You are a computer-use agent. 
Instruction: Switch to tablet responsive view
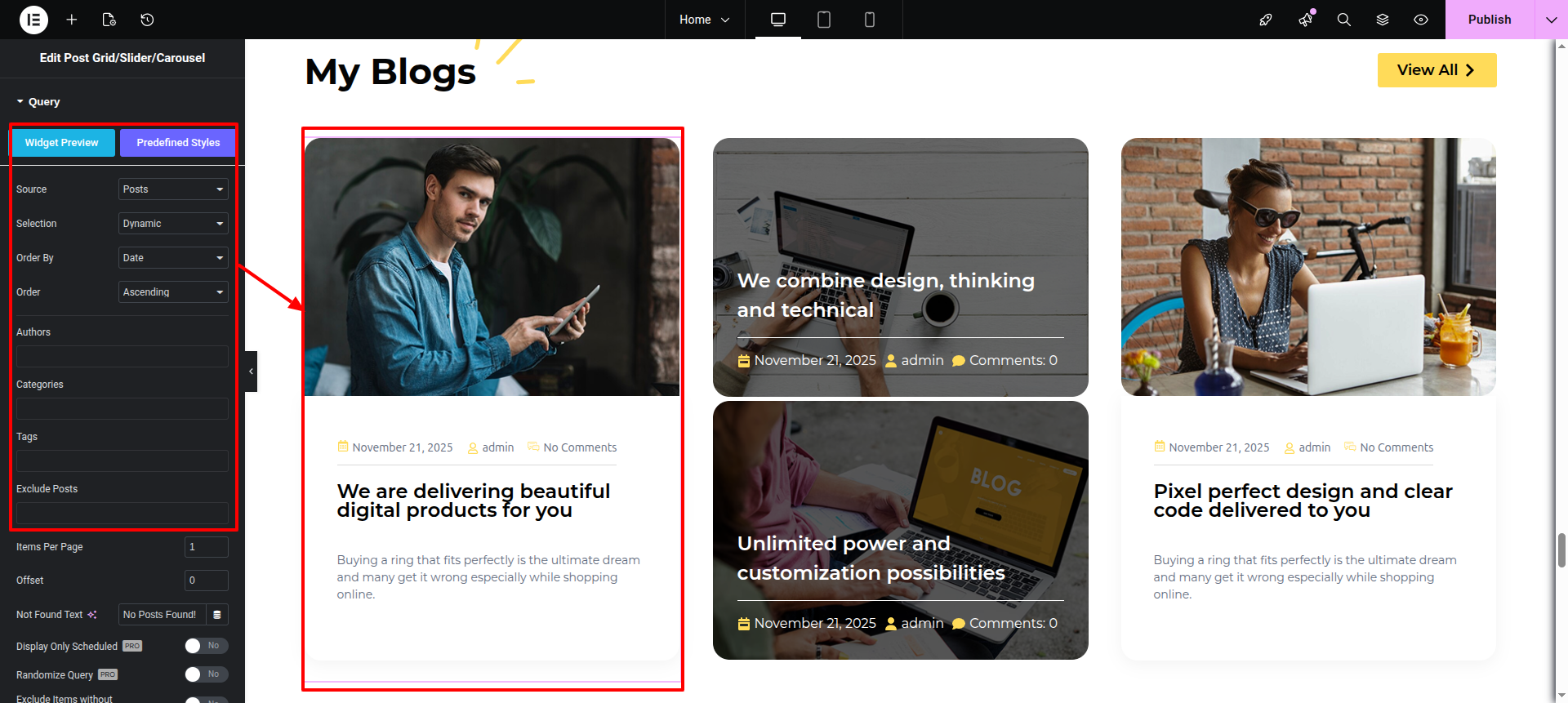coord(824,20)
